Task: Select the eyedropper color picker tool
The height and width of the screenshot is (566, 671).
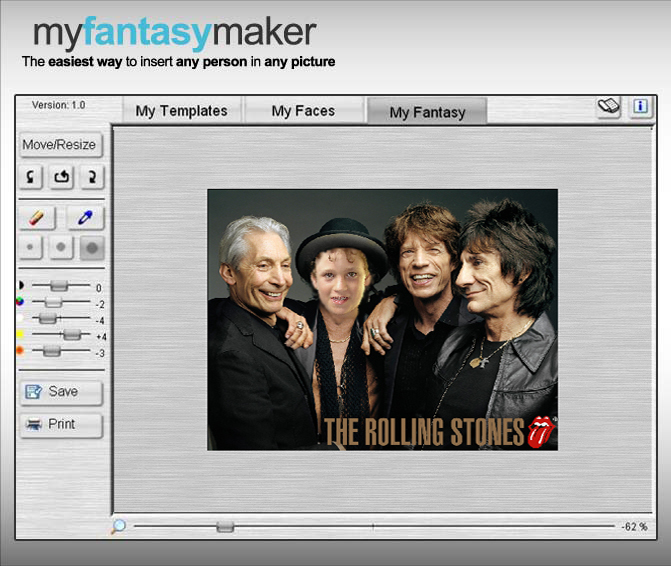Action: [85, 218]
